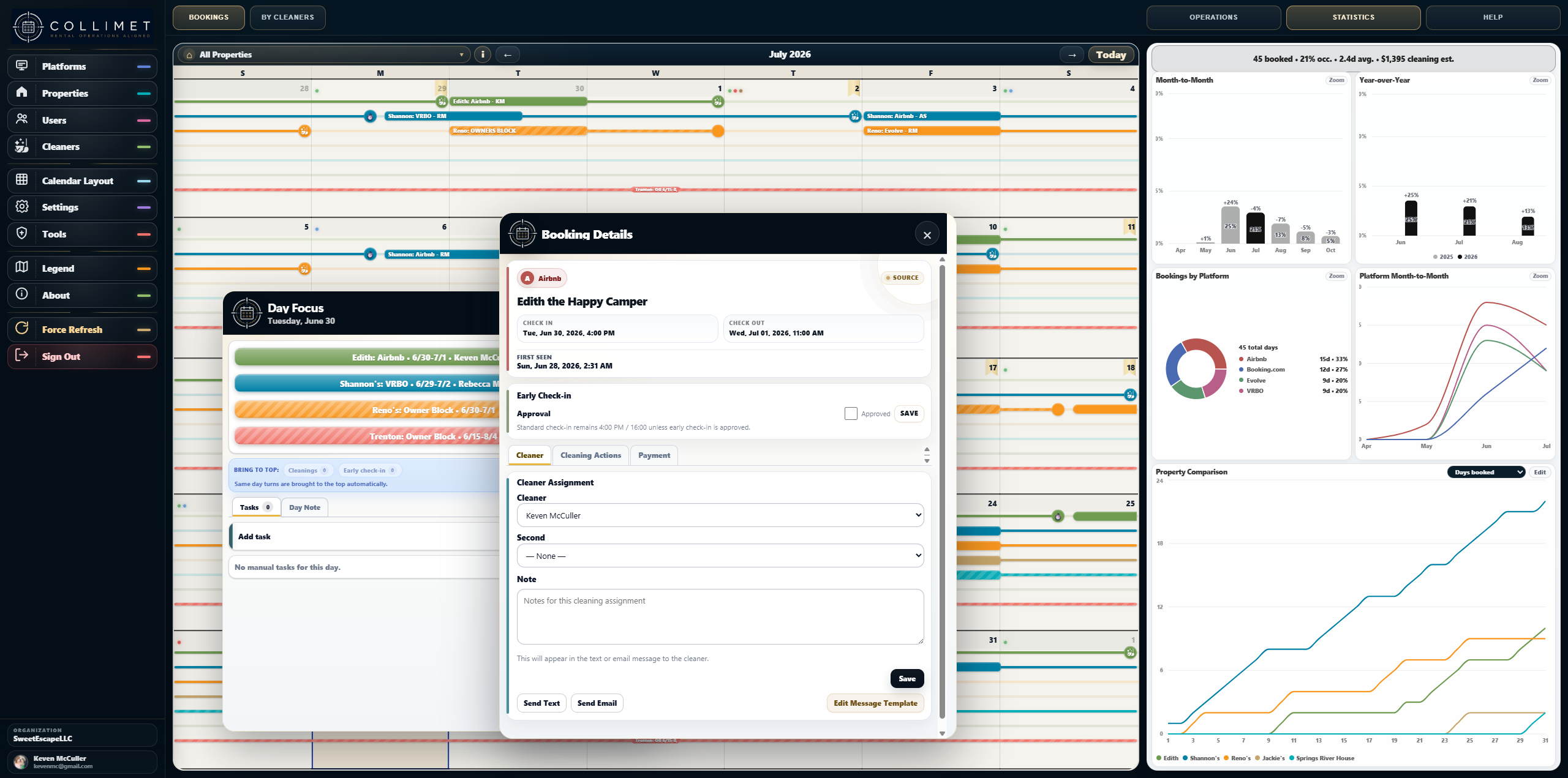Image resolution: width=1568 pixels, height=778 pixels.
Task: Zoom the Year-over-Year chart
Action: pos(1540,80)
